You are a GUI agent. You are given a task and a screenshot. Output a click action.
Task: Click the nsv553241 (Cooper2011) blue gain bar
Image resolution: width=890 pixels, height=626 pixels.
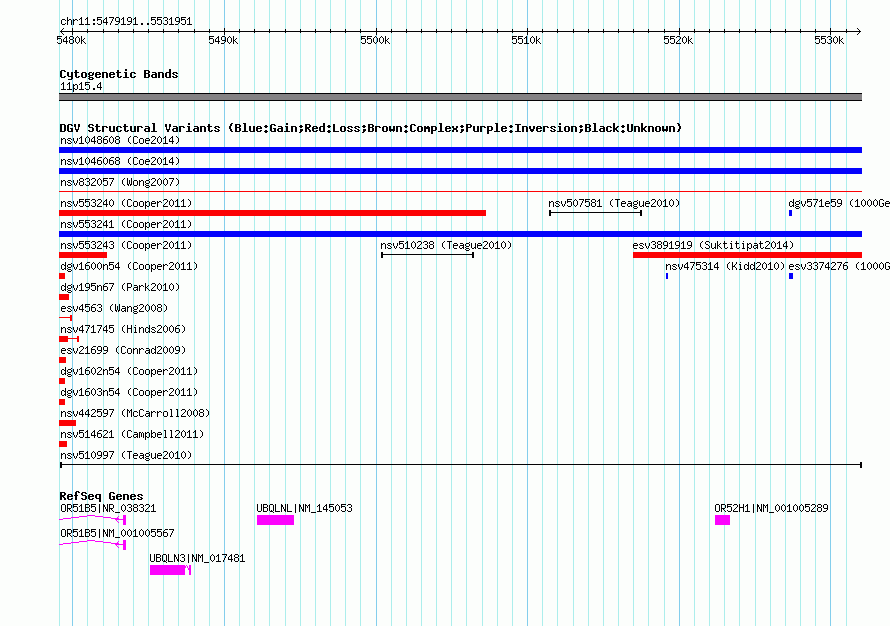tap(460, 234)
